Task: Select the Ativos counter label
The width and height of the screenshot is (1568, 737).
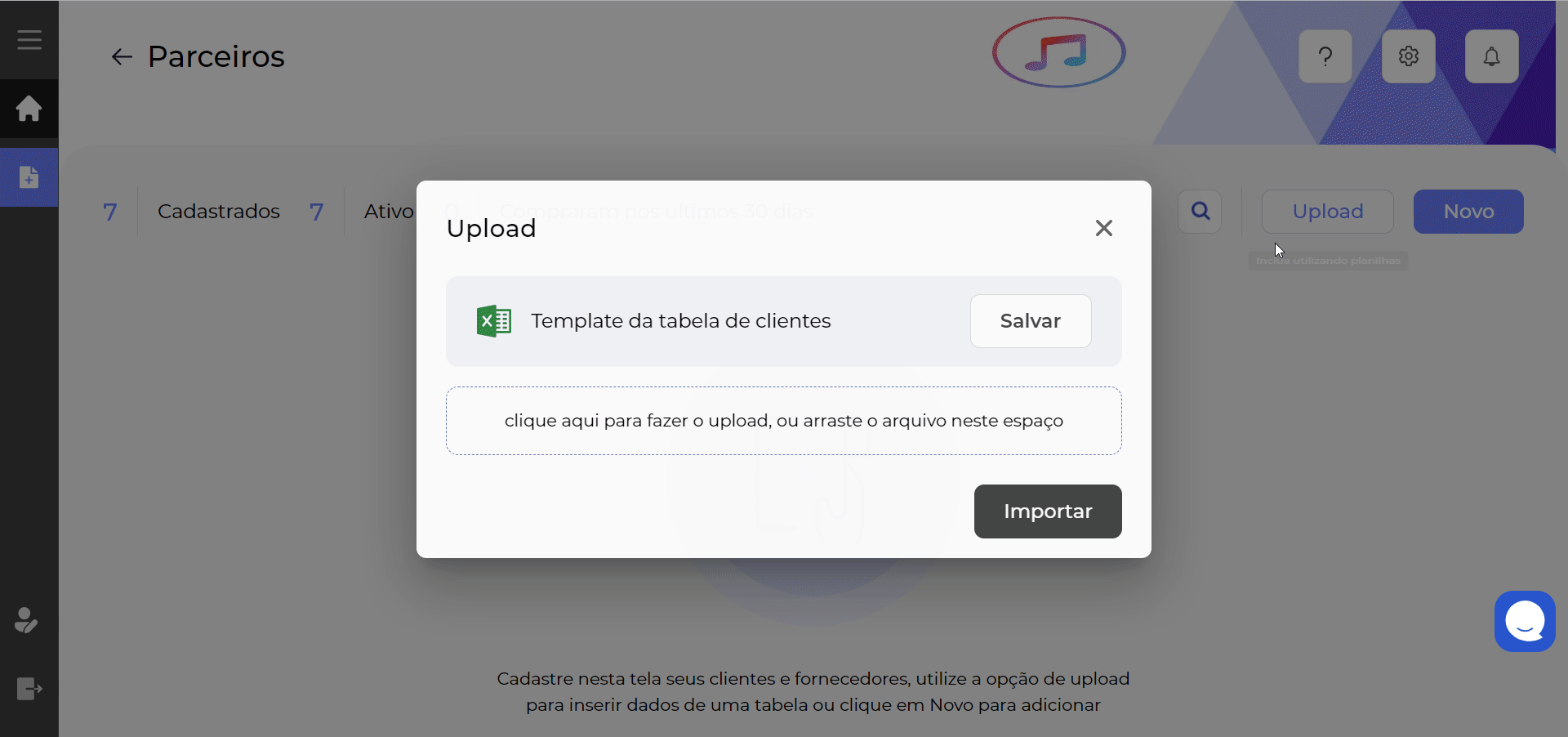Action: point(390,211)
